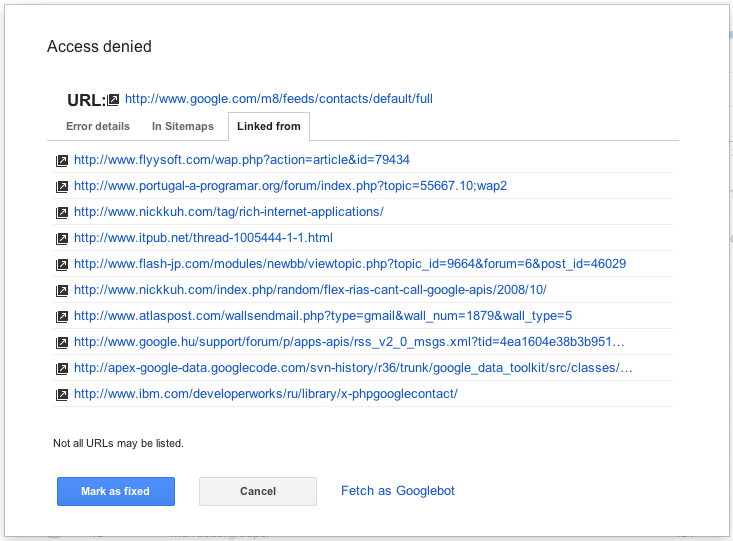Viewport: 733px width, 541px height.
Task: Open the google.com contacts feed URL
Action: point(278,99)
